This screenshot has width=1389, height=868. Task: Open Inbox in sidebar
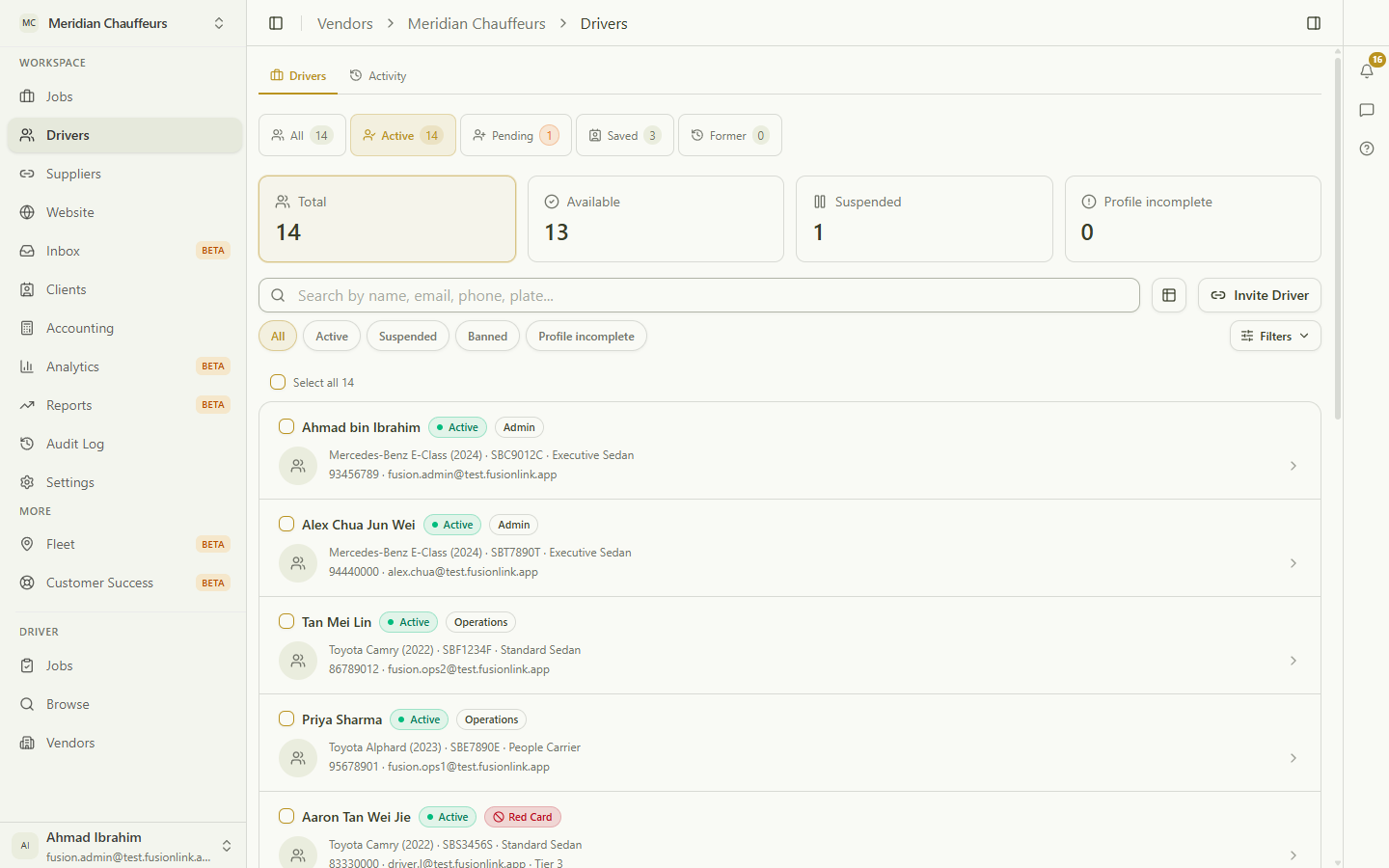pos(124,251)
